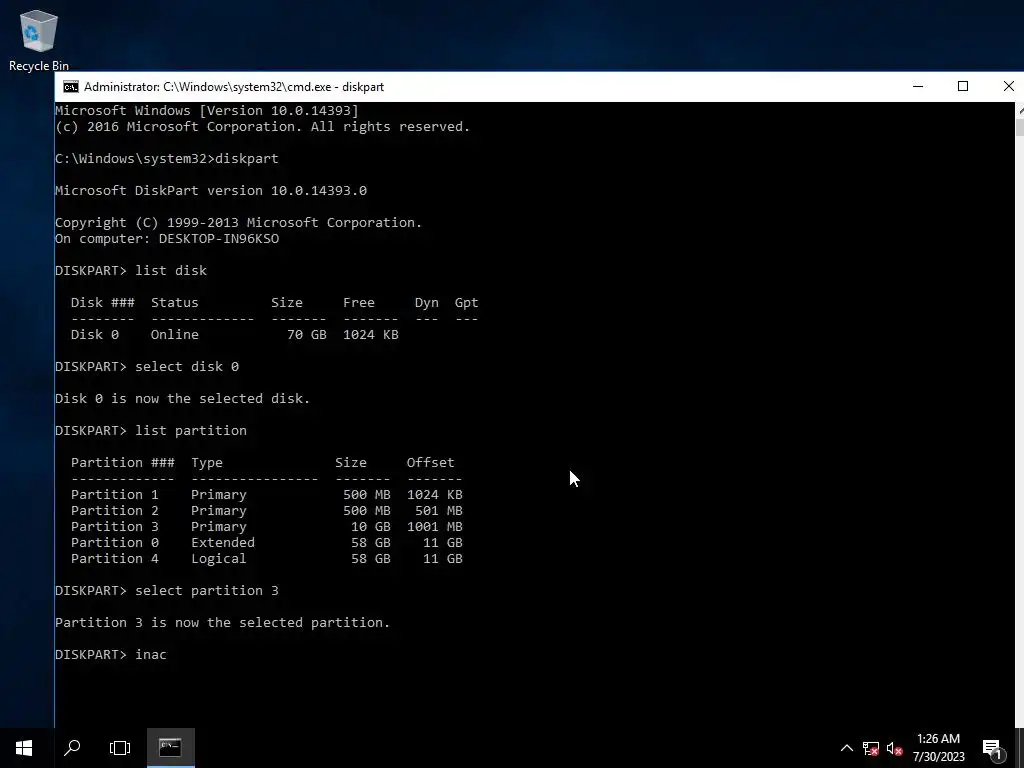The image size is (1024, 768).
Task: Click the 'Type' column header
Action: click(x=207, y=463)
